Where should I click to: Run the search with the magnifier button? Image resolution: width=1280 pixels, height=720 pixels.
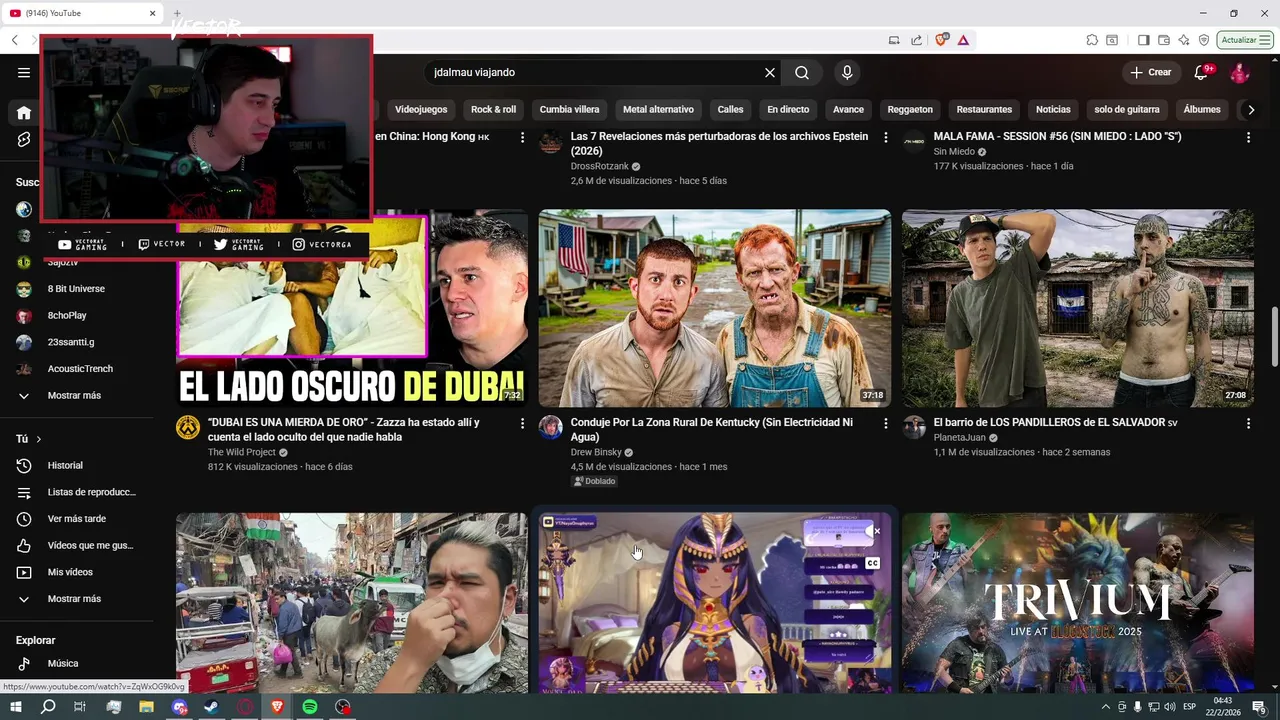pos(802,72)
